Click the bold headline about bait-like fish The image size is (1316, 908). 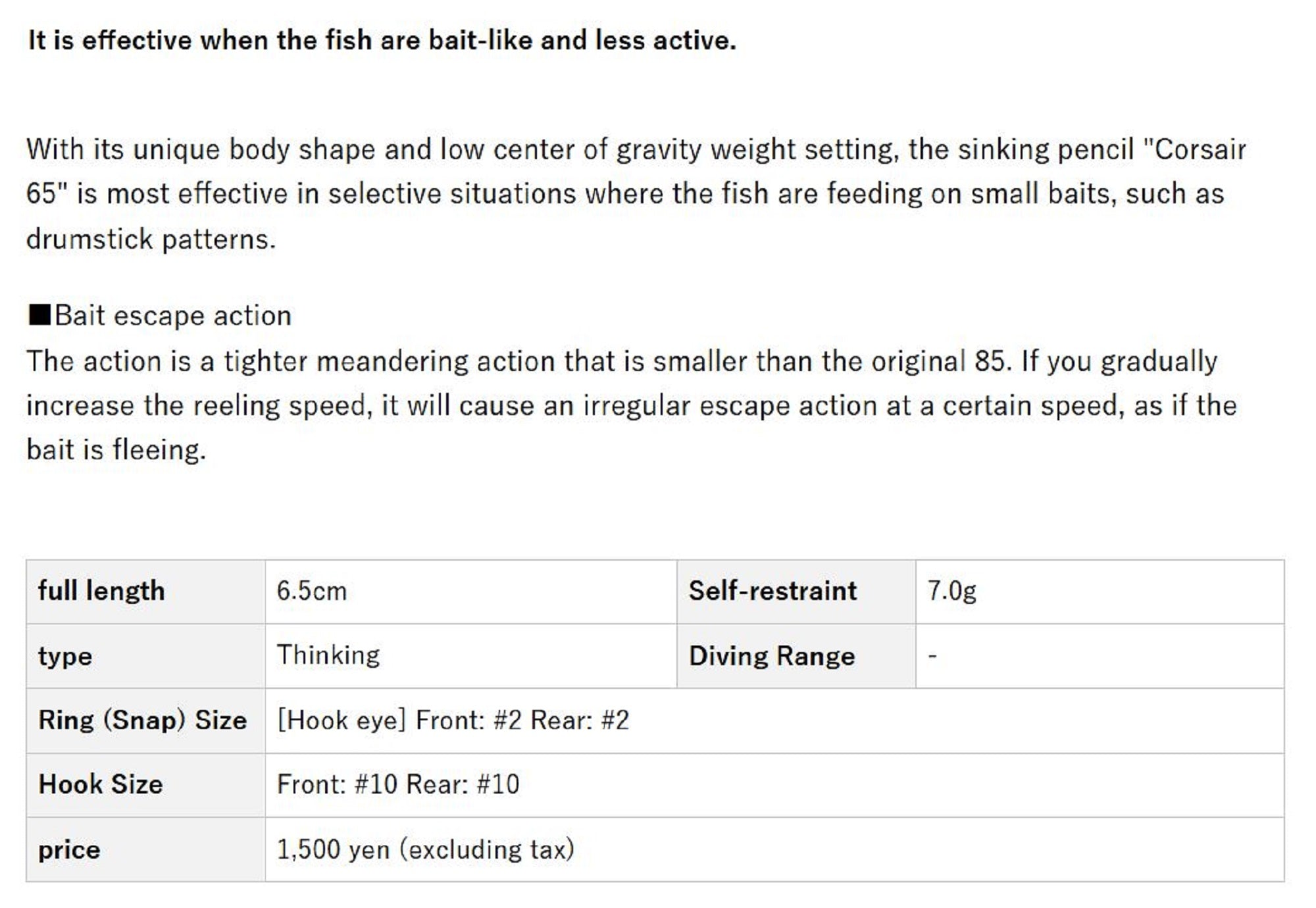(x=382, y=40)
